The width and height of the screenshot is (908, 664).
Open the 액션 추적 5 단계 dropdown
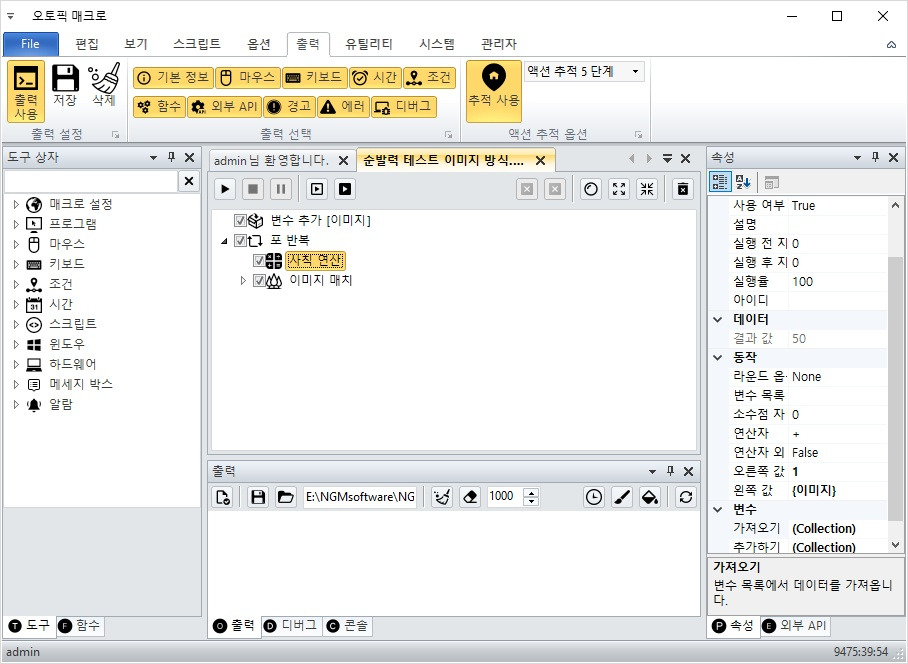coord(635,72)
